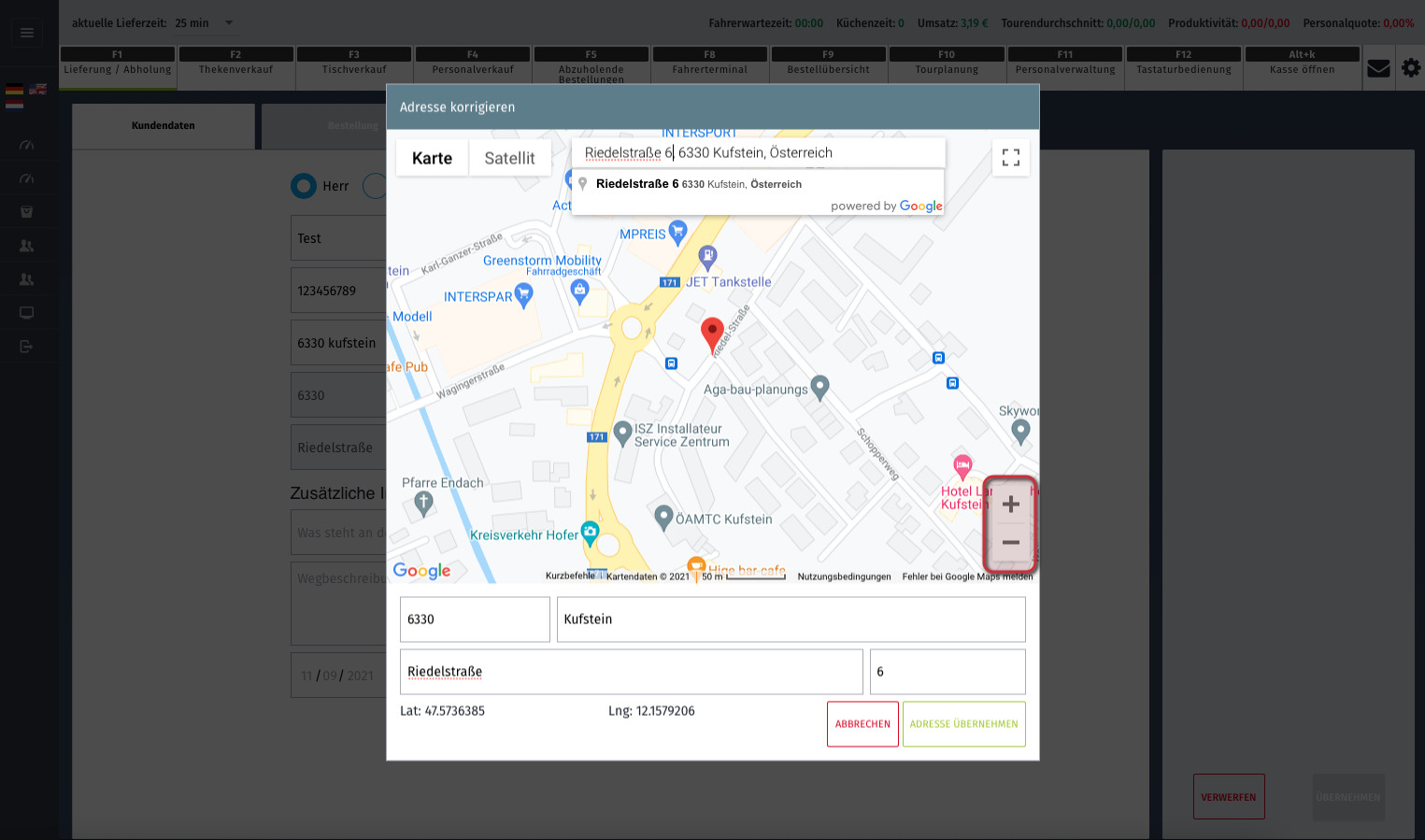Open the Kurzbefehle map link

pos(570,576)
